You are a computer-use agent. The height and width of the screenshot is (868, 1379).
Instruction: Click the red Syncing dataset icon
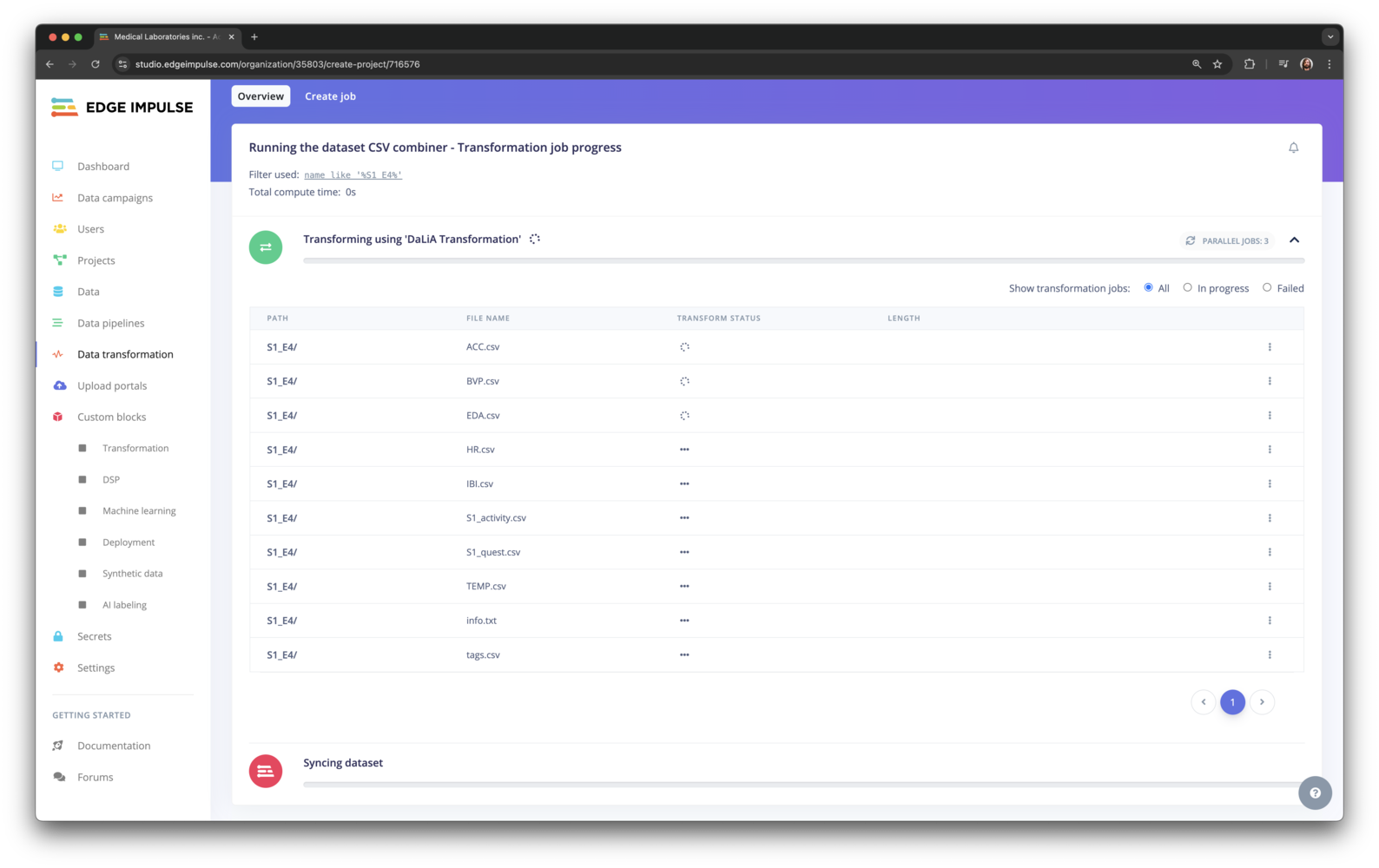(x=266, y=771)
